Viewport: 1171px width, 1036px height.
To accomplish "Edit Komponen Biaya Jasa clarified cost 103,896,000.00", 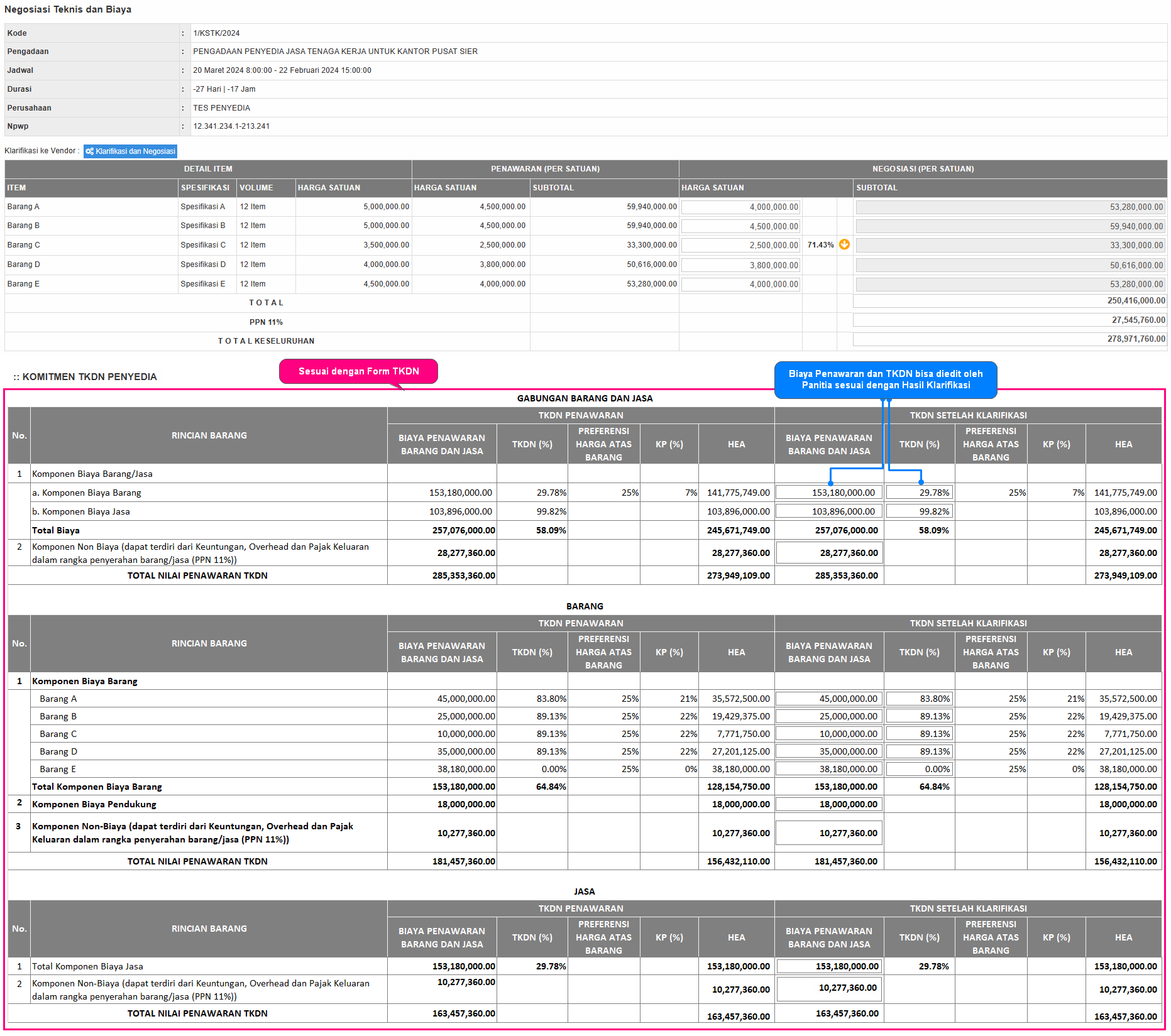I will [x=828, y=511].
